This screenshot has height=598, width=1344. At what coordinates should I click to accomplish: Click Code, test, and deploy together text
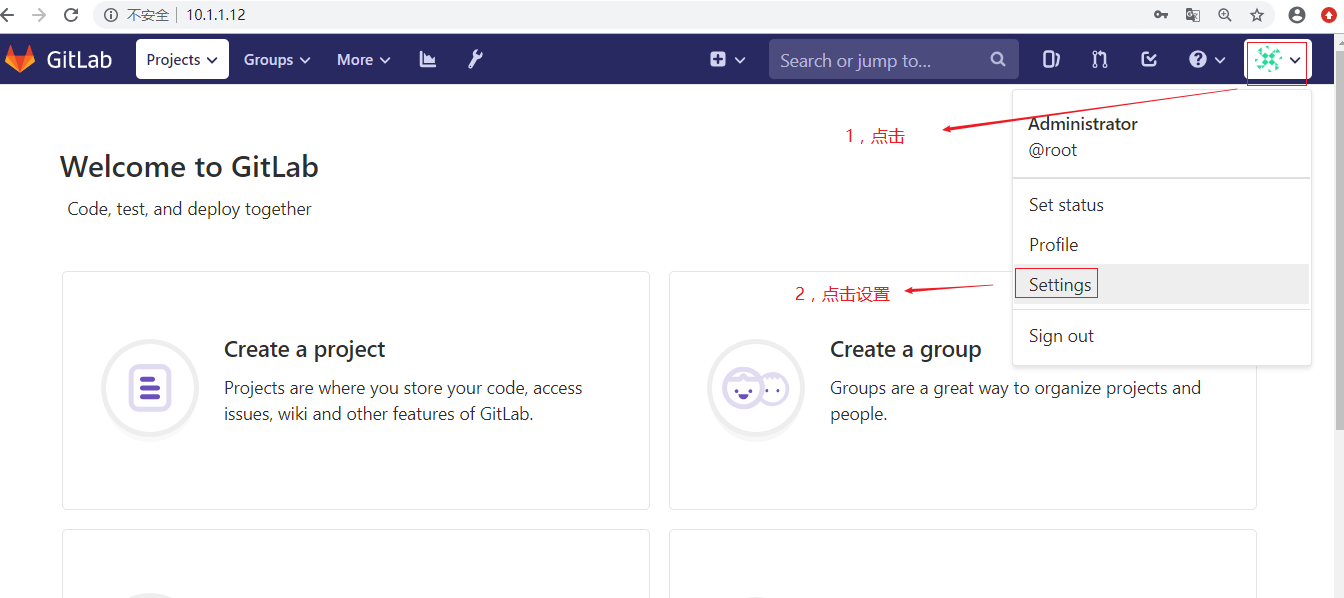pyautogui.click(x=190, y=209)
